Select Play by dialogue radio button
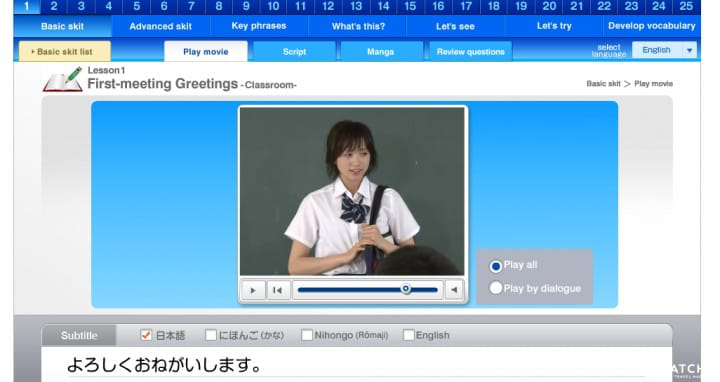This screenshot has width=720, height=382. tap(495, 288)
